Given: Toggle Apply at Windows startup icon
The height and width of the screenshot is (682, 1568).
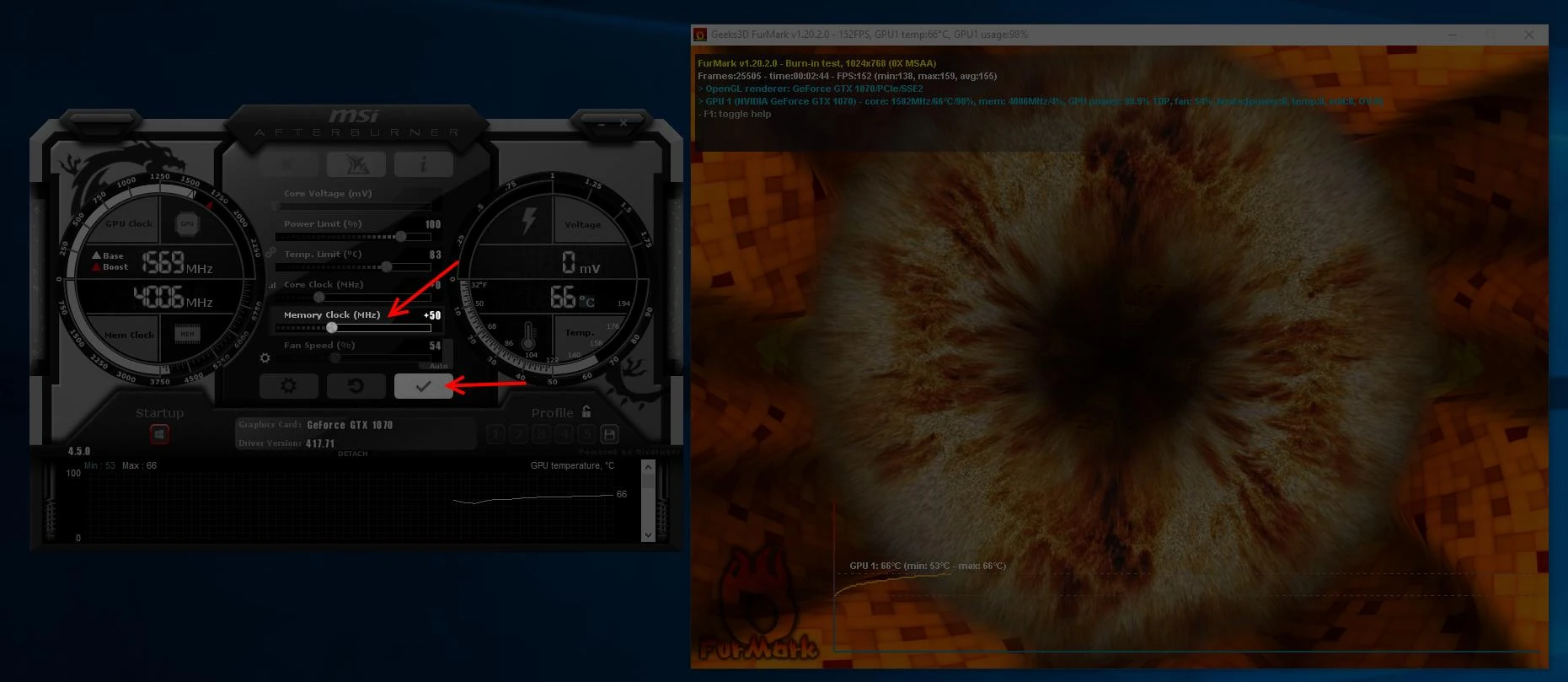Looking at the screenshot, I should point(159,434).
